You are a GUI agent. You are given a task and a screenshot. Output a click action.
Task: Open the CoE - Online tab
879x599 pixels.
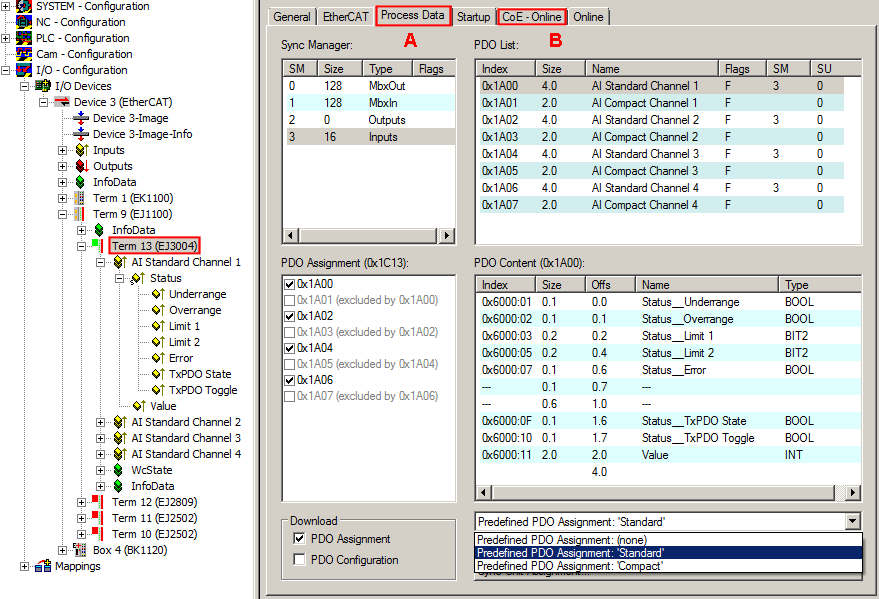click(x=531, y=17)
